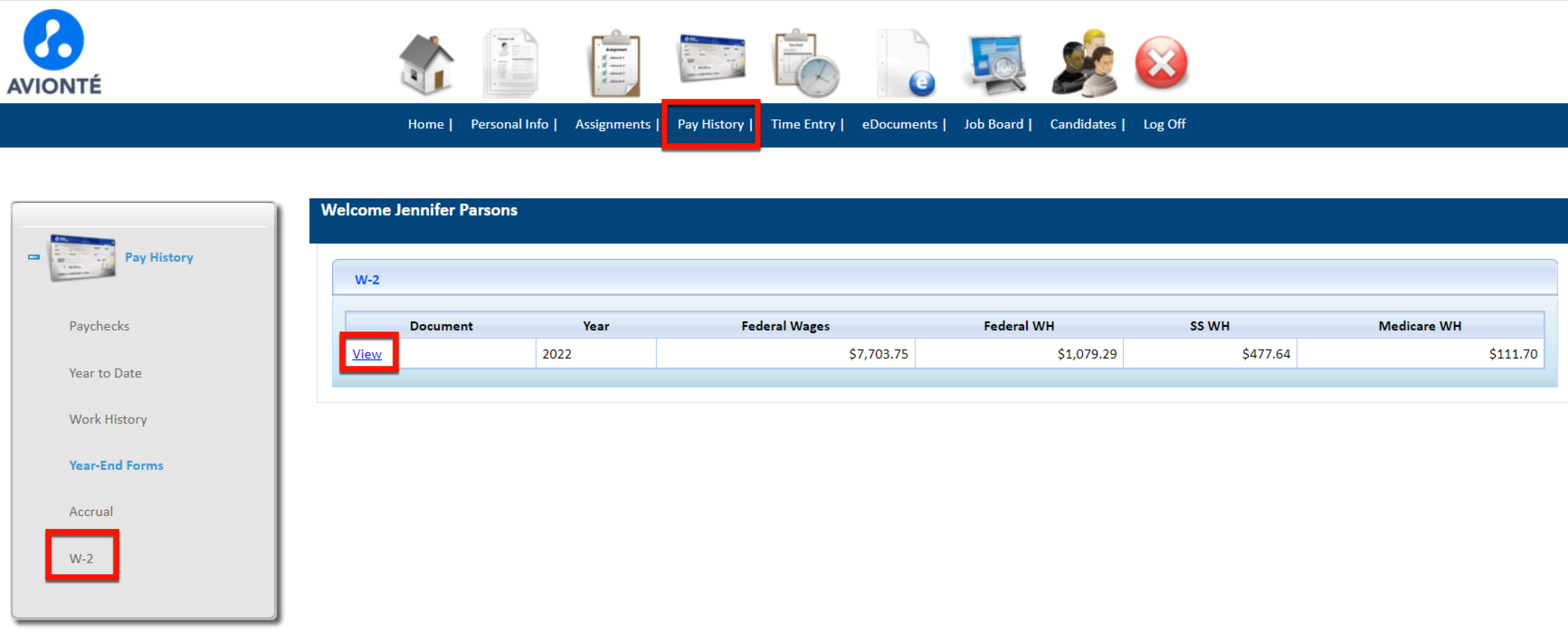Image resolution: width=1568 pixels, height=631 pixels.
Task: Click the Candidates people icon
Action: tap(1085, 63)
